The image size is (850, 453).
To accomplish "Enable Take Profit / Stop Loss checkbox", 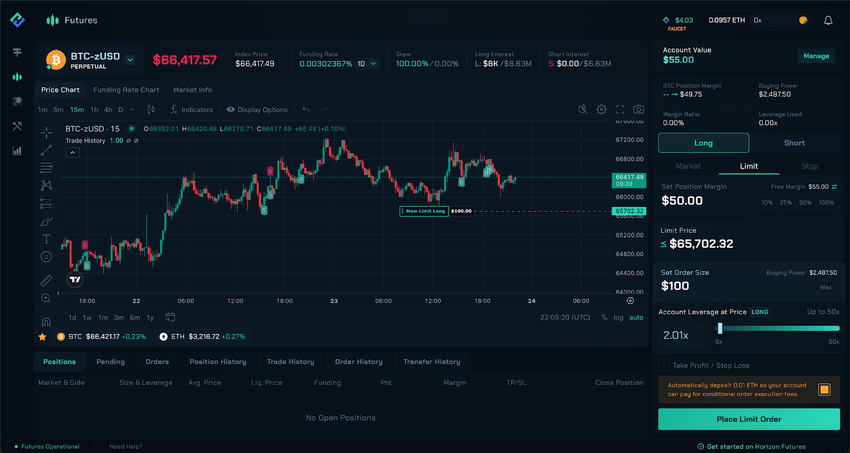I will click(664, 365).
